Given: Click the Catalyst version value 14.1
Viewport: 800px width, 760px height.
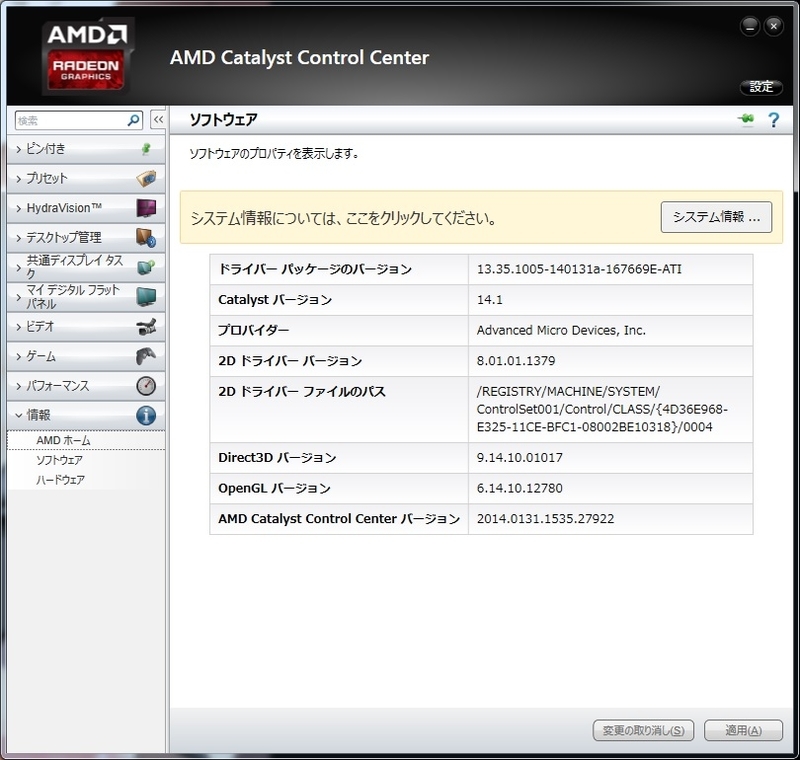Looking at the screenshot, I should 489,299.
